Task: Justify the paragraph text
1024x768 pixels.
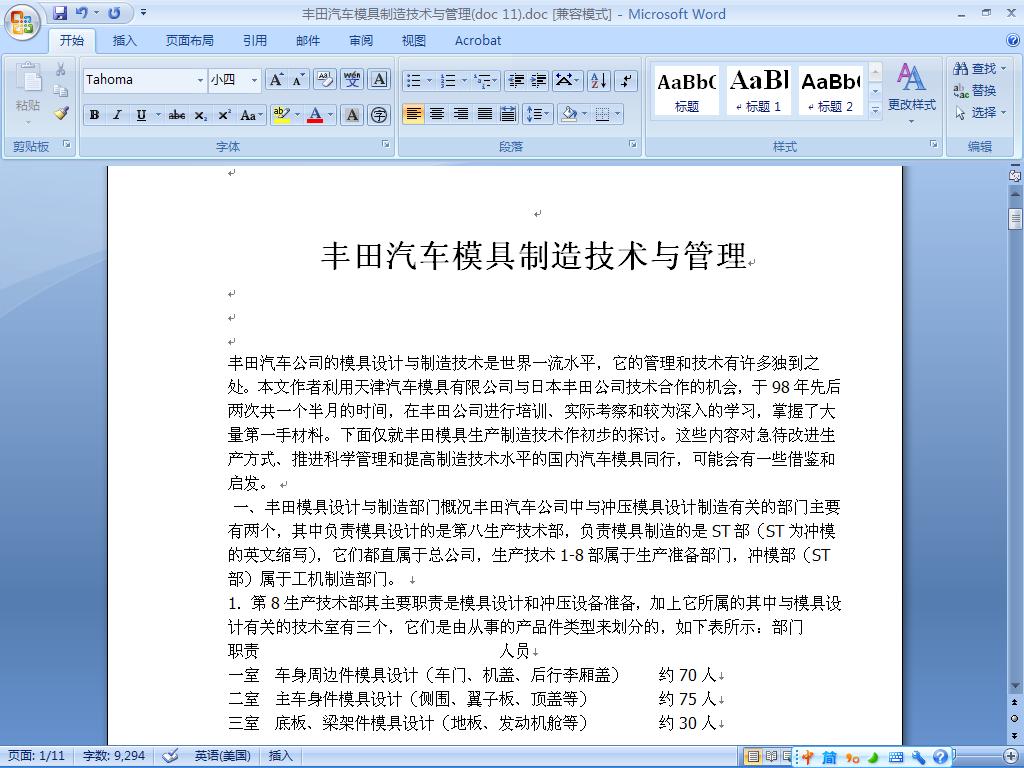Action: tap(485, 114)
